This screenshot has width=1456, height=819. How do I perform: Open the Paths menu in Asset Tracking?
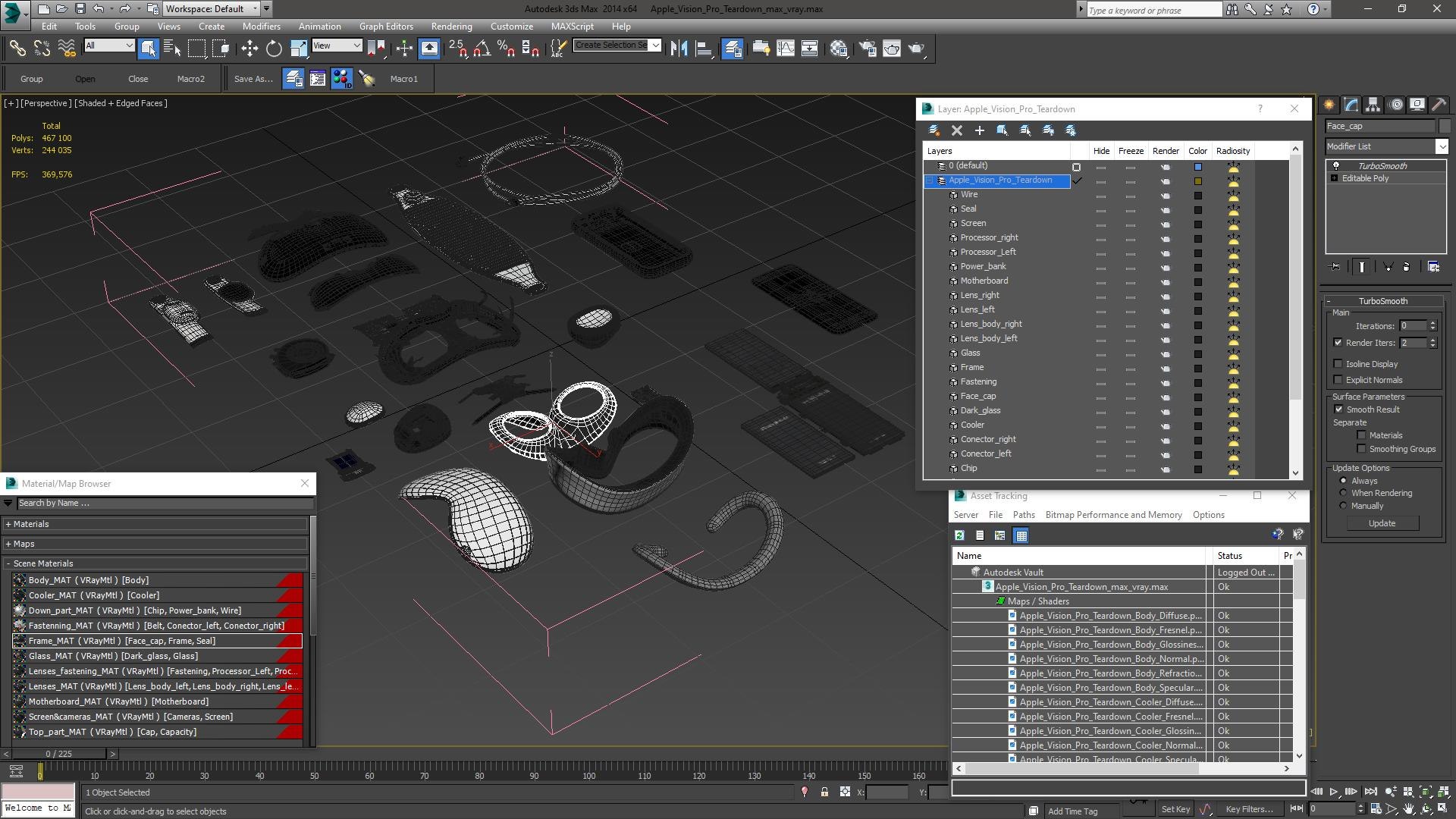[1024, 515]
